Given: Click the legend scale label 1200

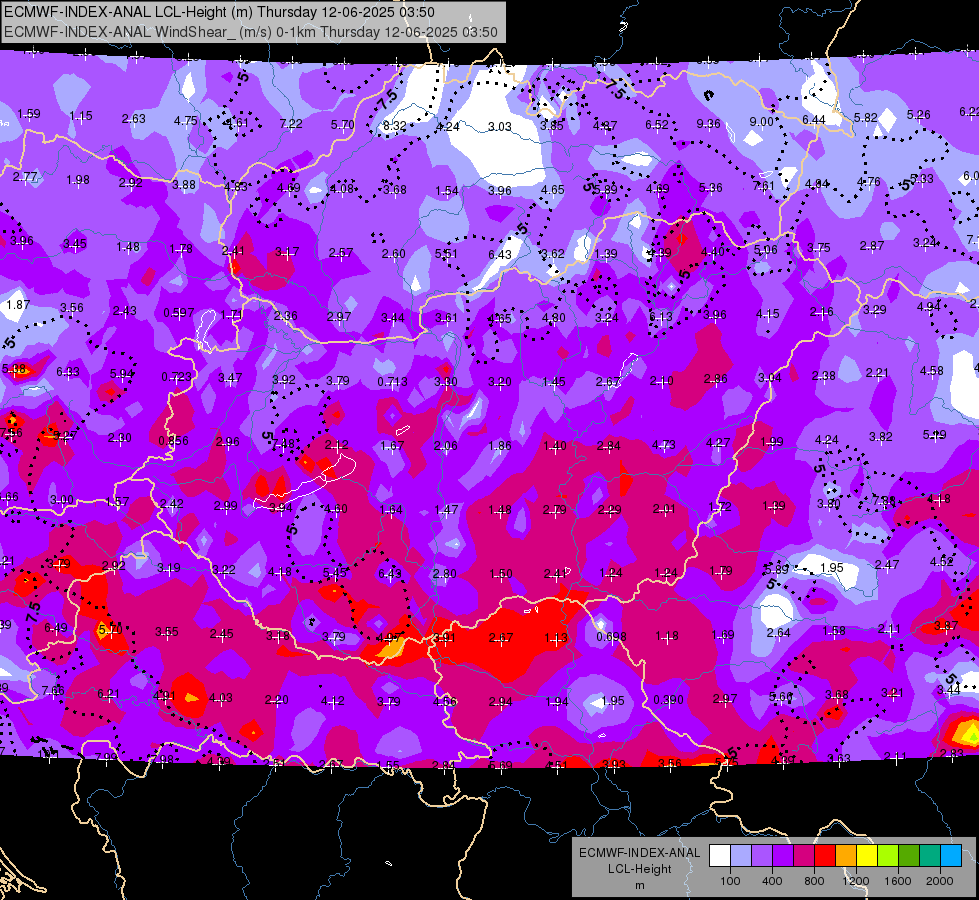Looking at the screenshot, I should tap(855, 881).
